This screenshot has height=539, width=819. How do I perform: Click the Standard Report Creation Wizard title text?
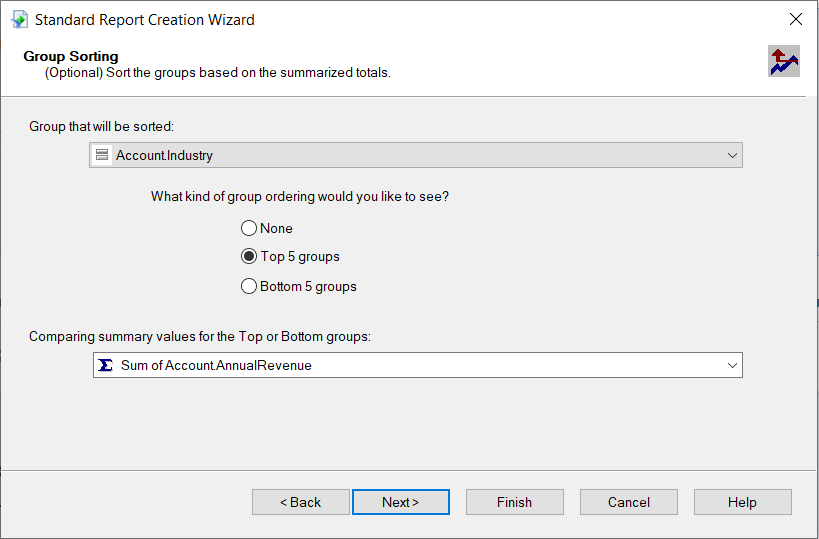[x=145, y=19]
